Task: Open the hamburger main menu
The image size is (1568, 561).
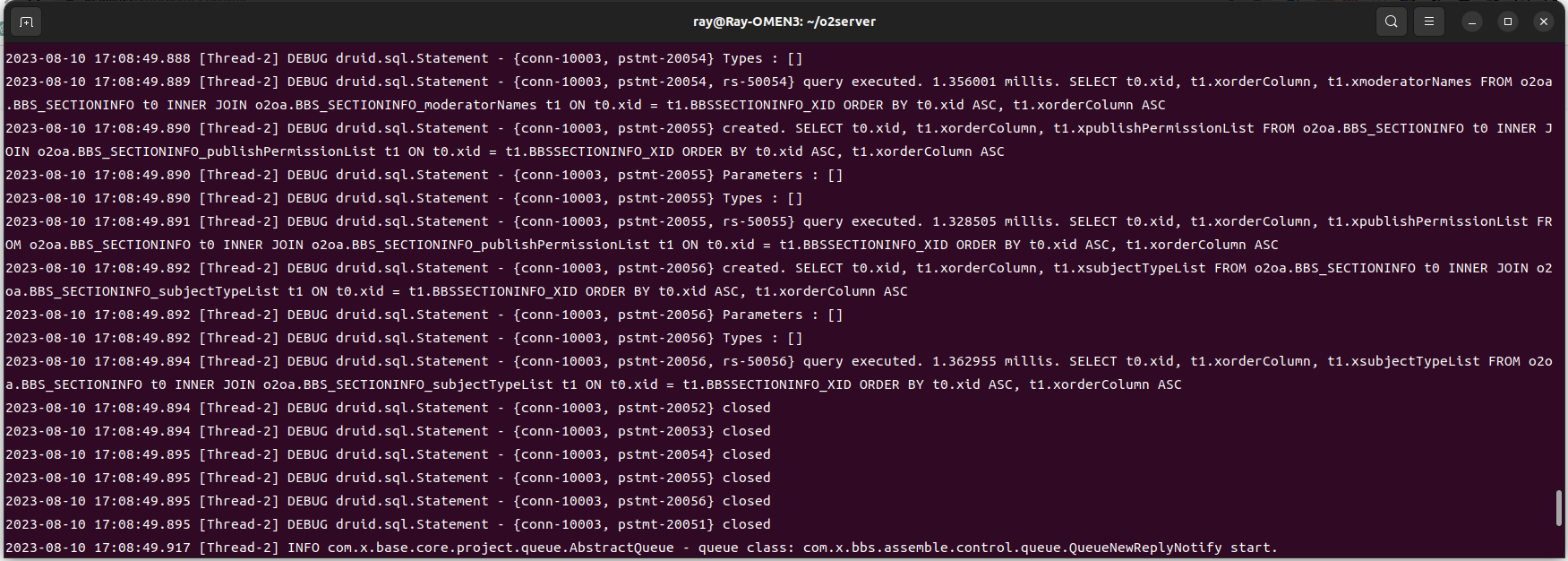Action: coord(1429,22)
